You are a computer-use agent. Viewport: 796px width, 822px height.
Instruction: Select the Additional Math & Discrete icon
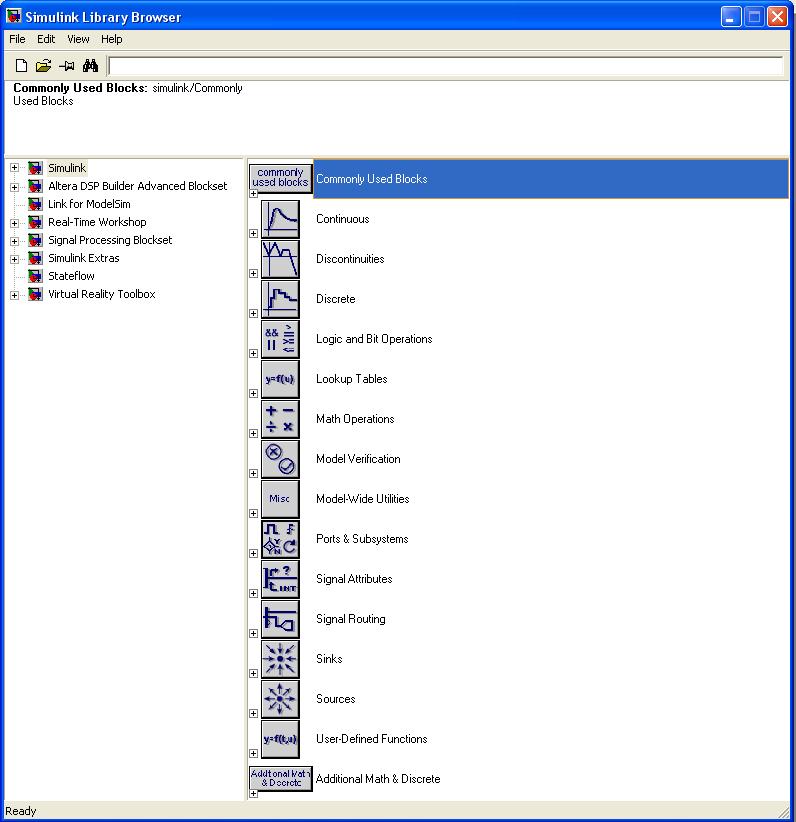(281, 778)
